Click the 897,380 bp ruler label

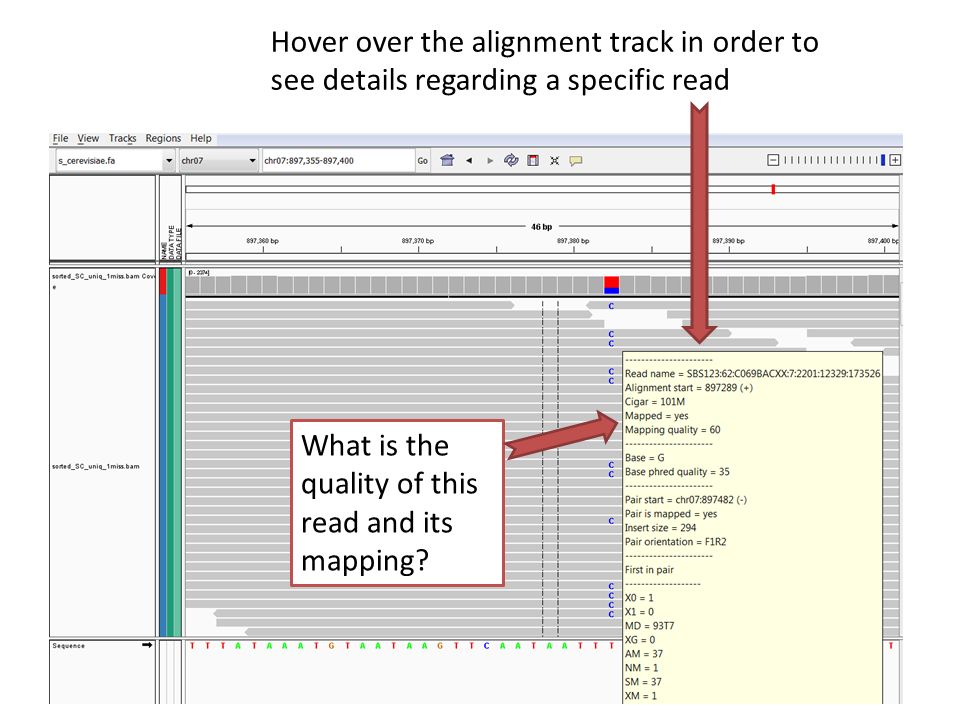(573, 241)
